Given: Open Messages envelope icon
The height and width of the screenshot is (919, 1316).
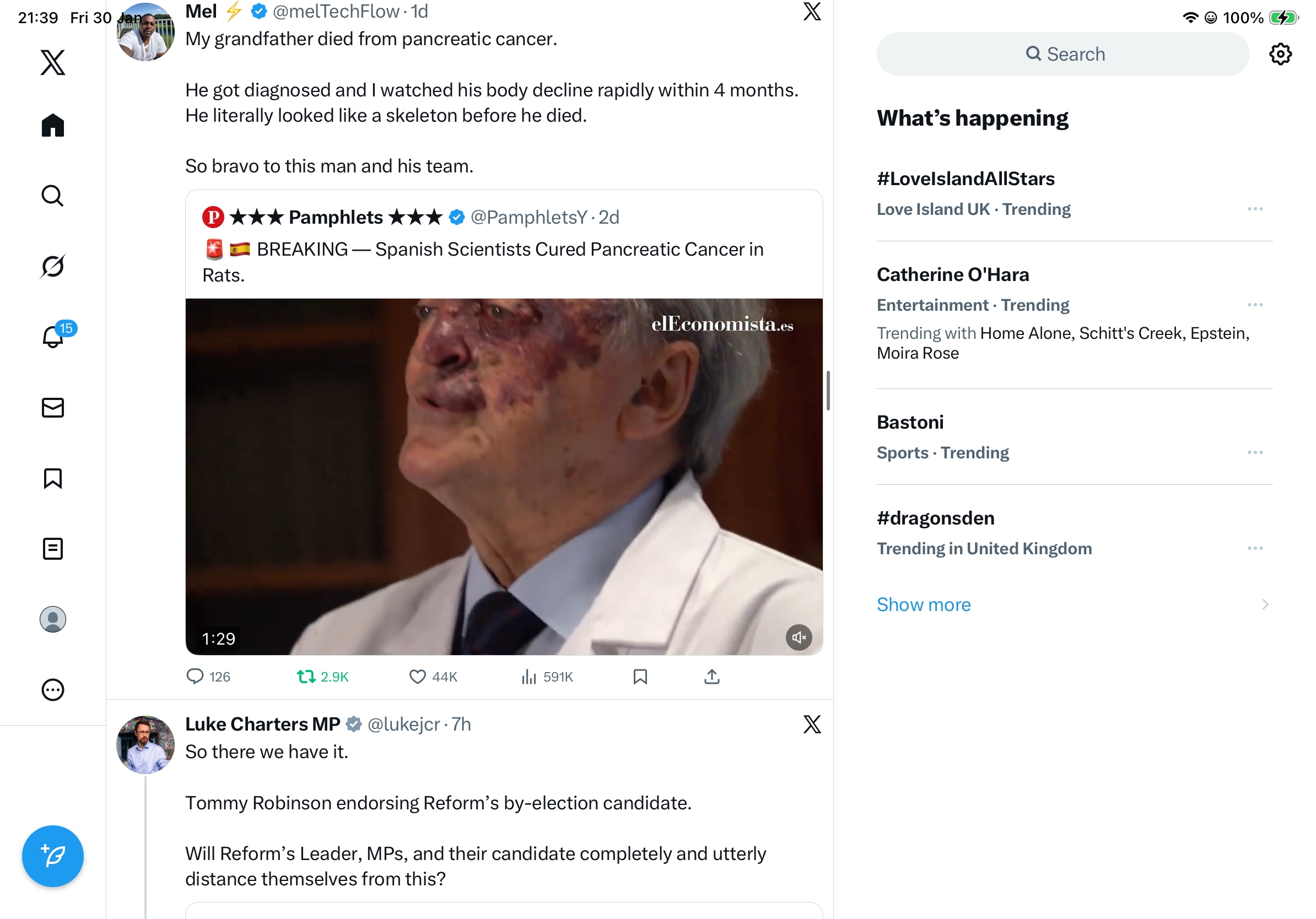Looking at the screenshot, I should click(53, 407).
